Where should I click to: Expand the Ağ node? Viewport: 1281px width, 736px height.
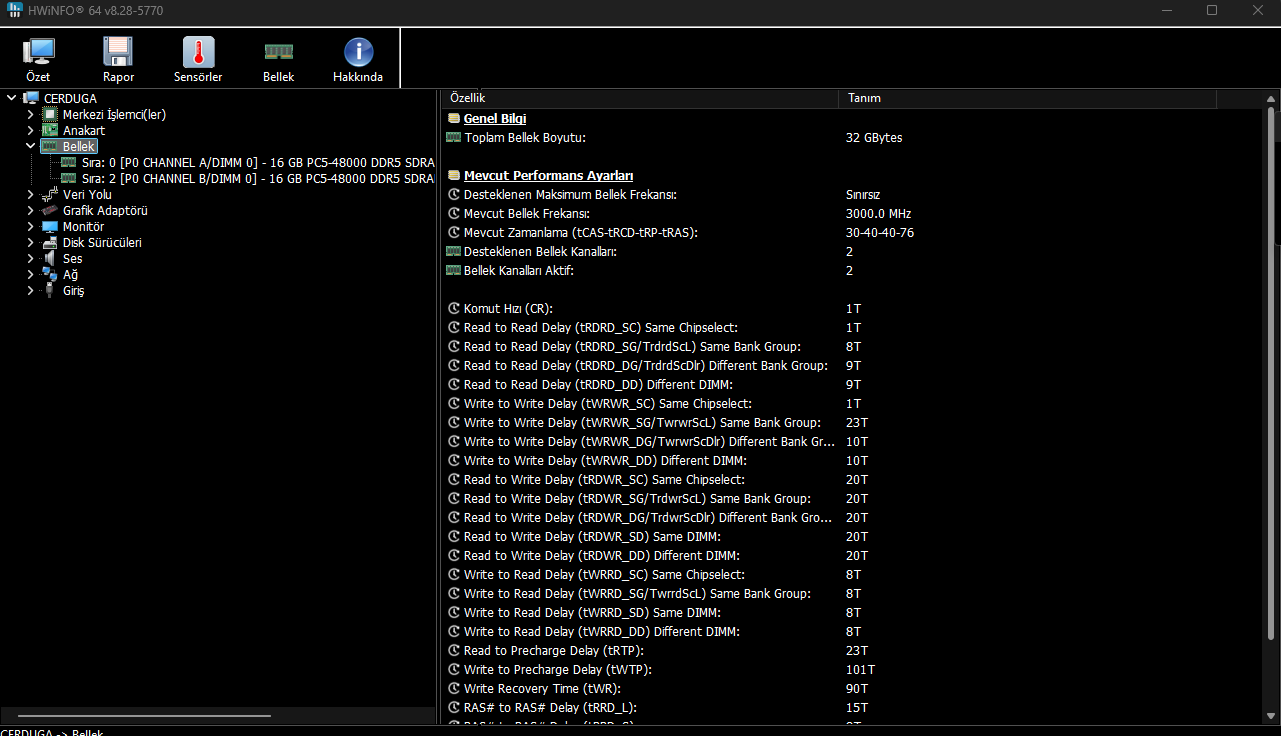31,274
